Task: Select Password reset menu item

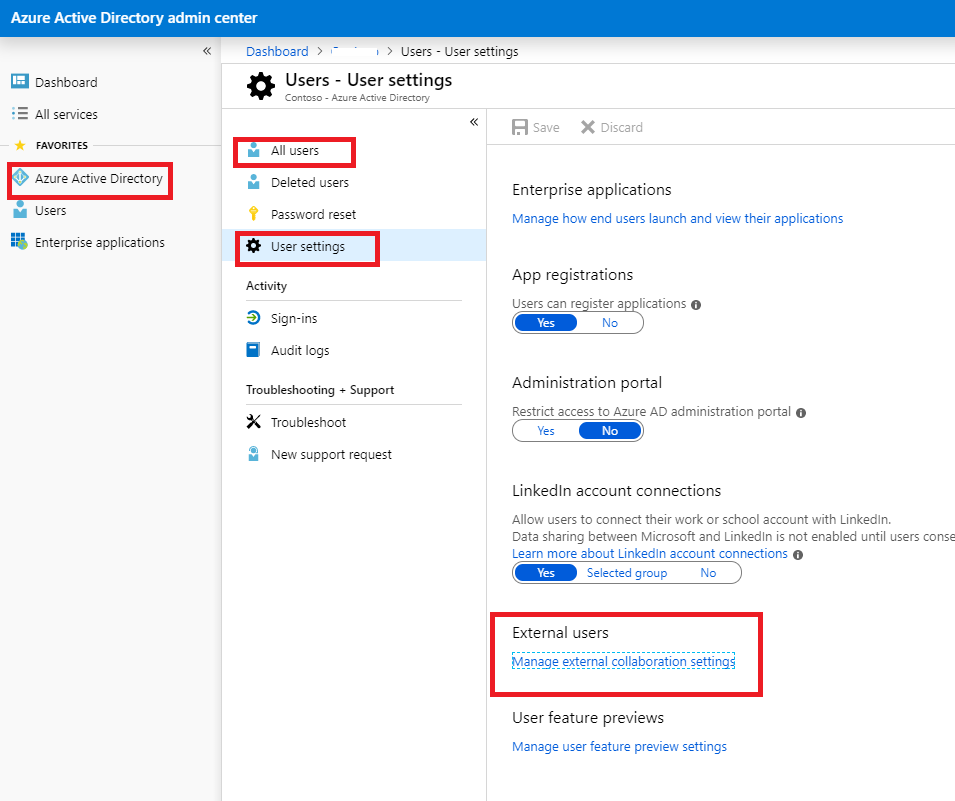Action: click(313, 214)
